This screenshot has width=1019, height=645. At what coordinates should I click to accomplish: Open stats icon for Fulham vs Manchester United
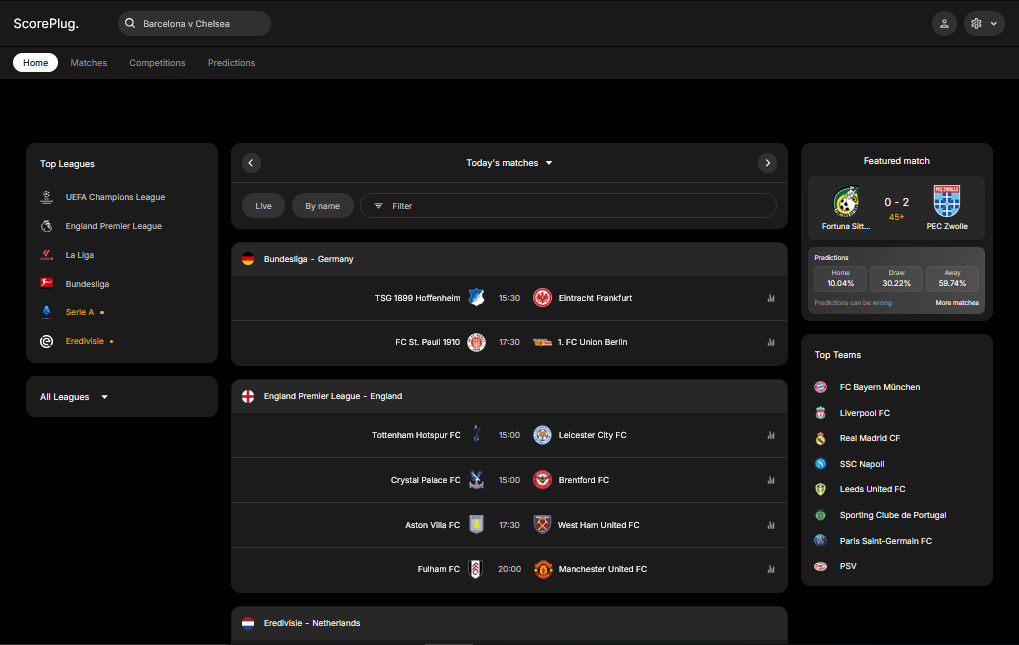(771, 569)
